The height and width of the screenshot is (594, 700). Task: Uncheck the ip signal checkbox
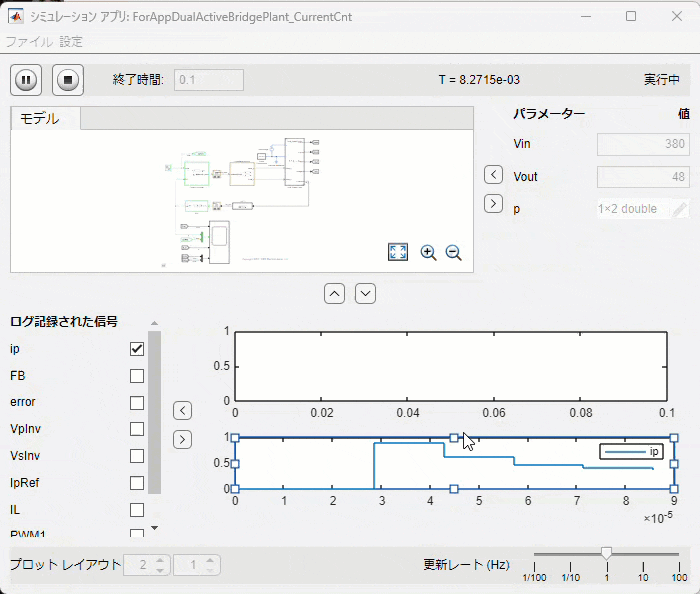[137, 349]
